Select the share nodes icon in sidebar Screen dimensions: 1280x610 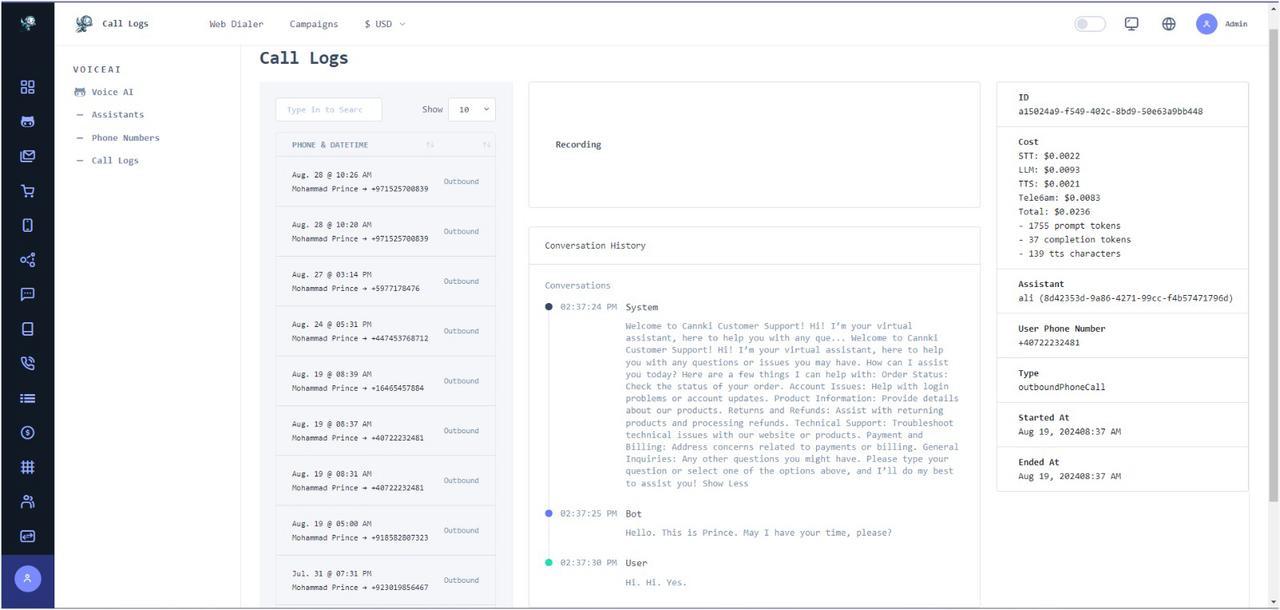click(27, 260)
